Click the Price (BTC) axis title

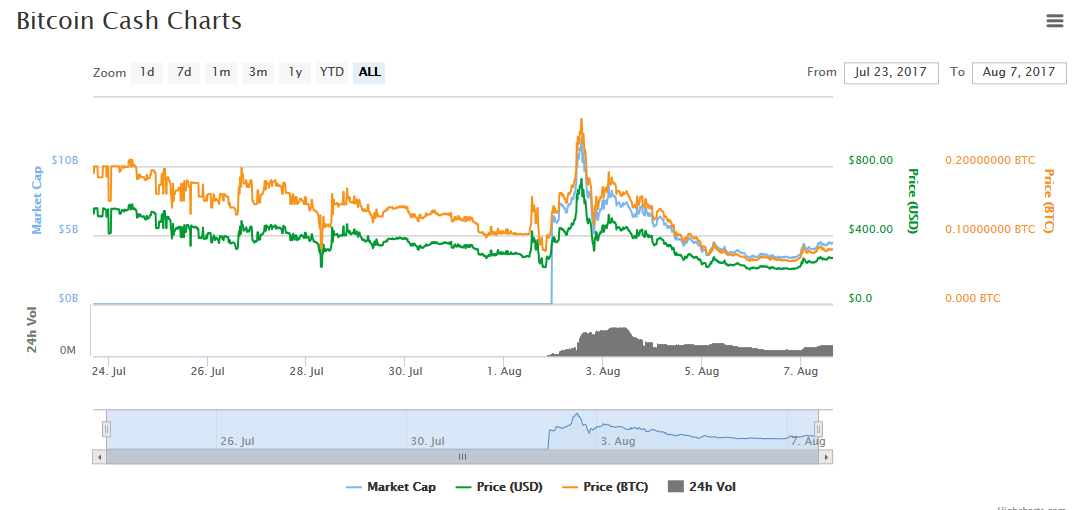click(1048, 201)
